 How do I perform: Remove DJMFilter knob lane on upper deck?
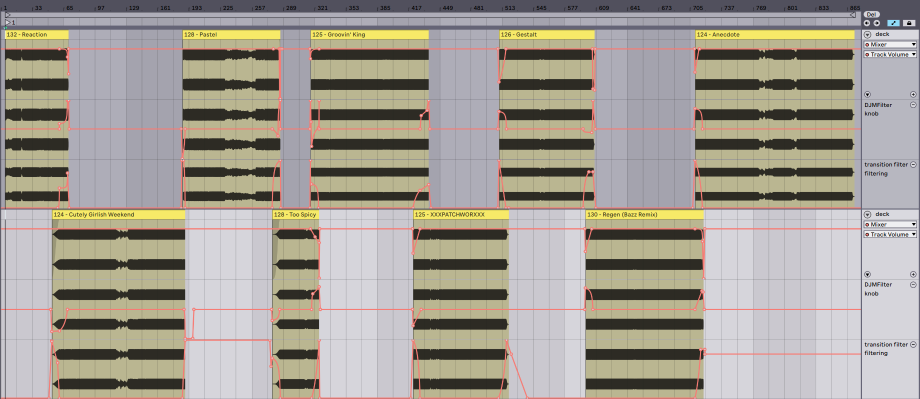pos(913,105)
